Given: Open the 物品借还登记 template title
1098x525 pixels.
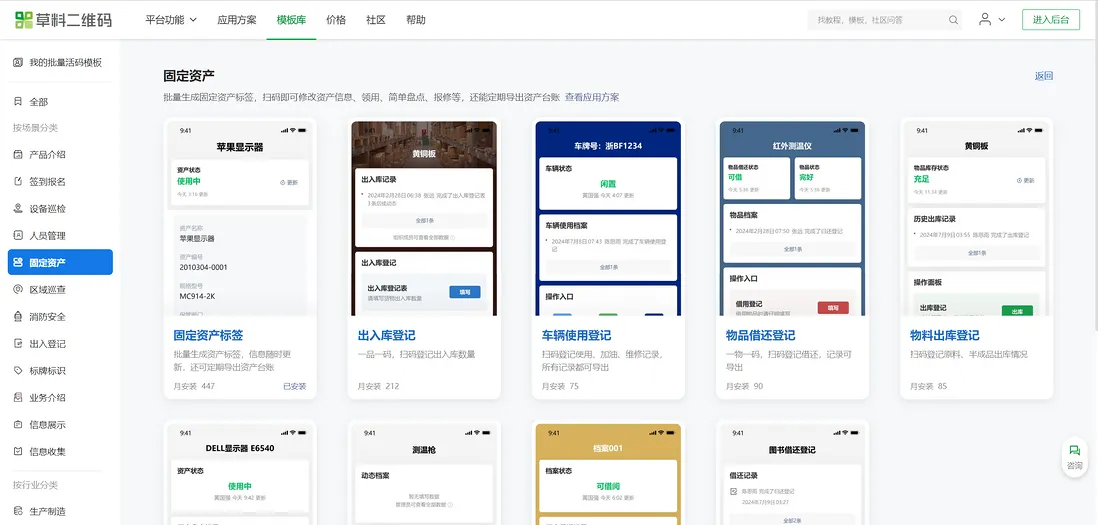Looking at the screenshot, I should pos(760,336).
